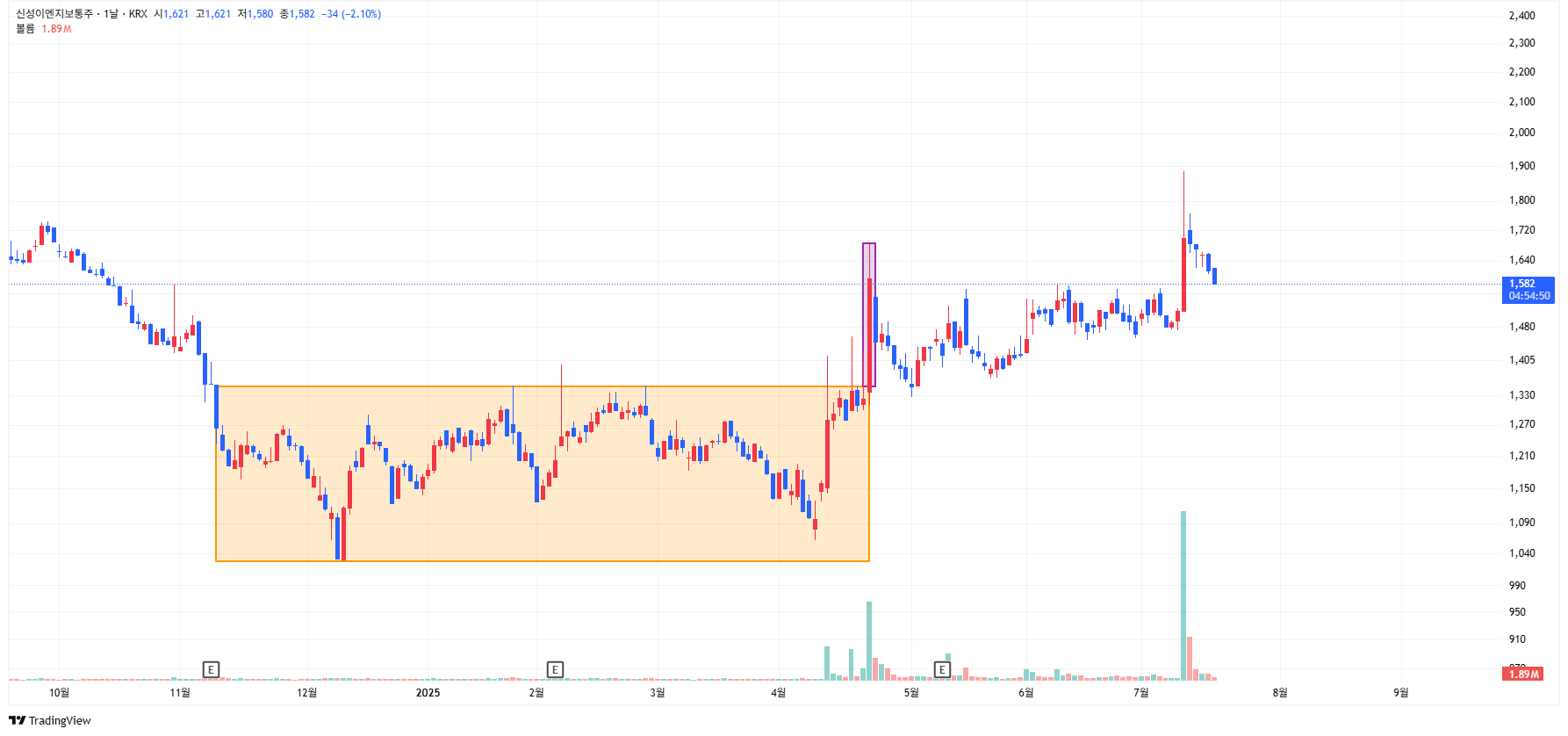Click the 1,405 price axis label

(1522, 360)
